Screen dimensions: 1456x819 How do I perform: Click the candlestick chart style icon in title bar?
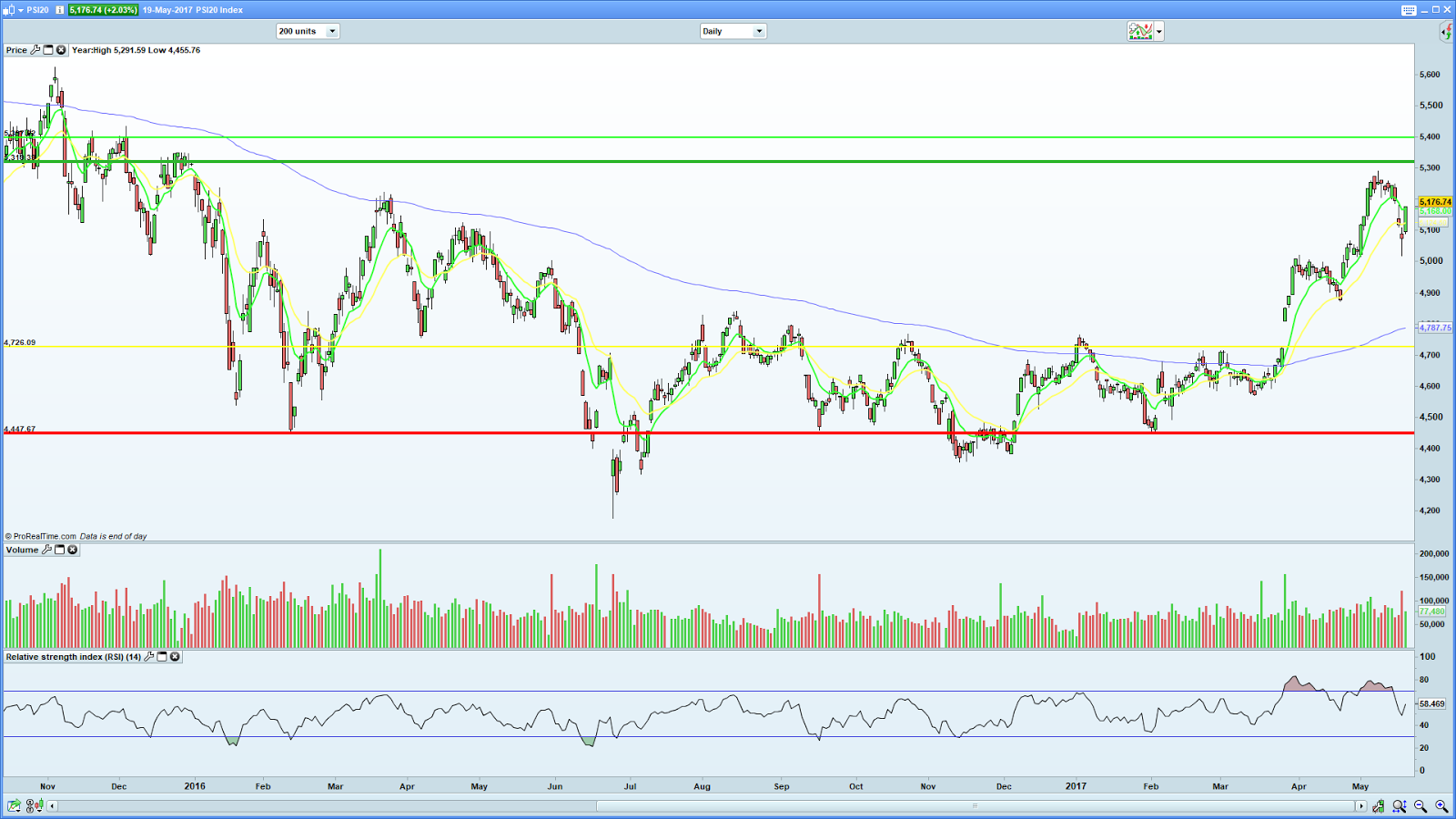10,10
